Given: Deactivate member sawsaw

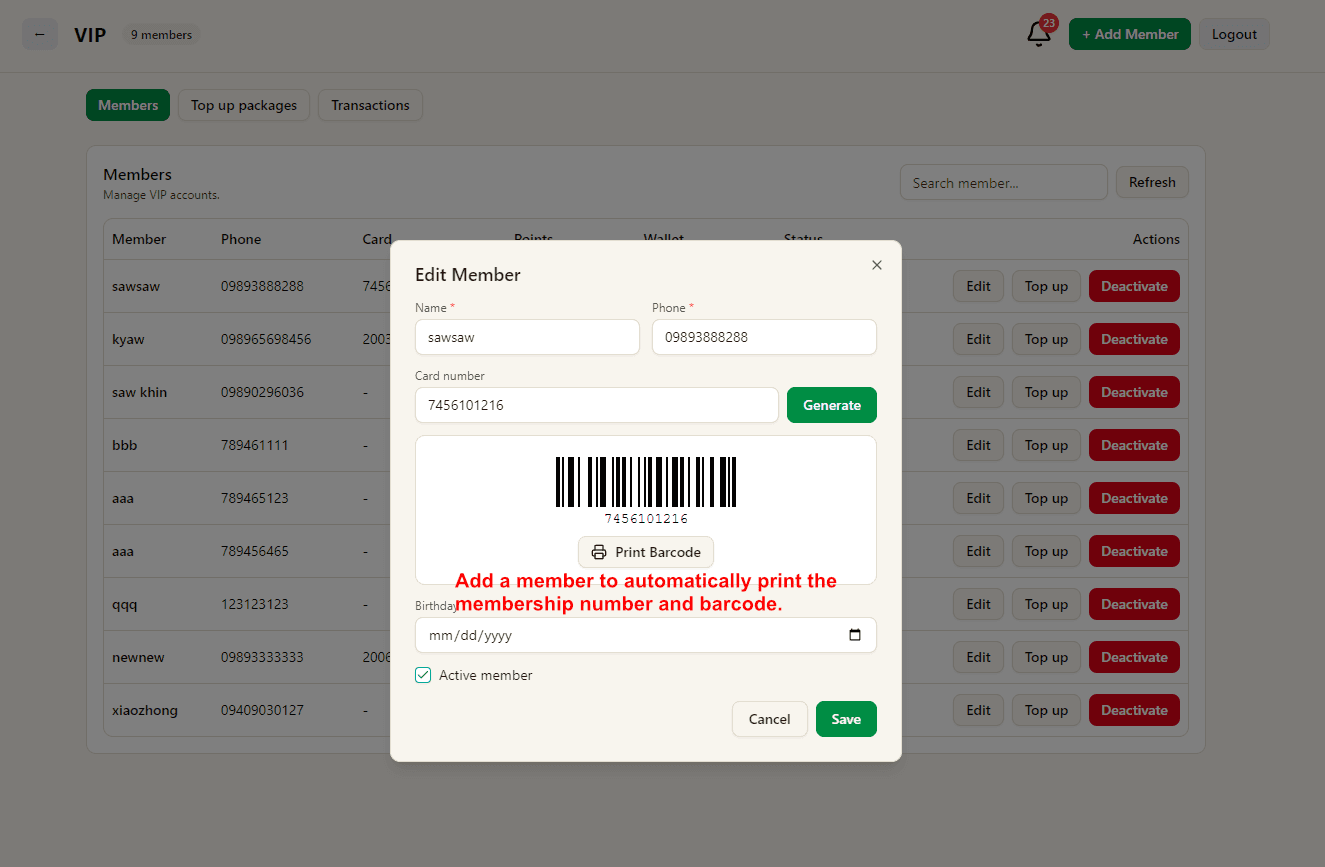Looking at the screenshot, I should [x=1134, y=286].
